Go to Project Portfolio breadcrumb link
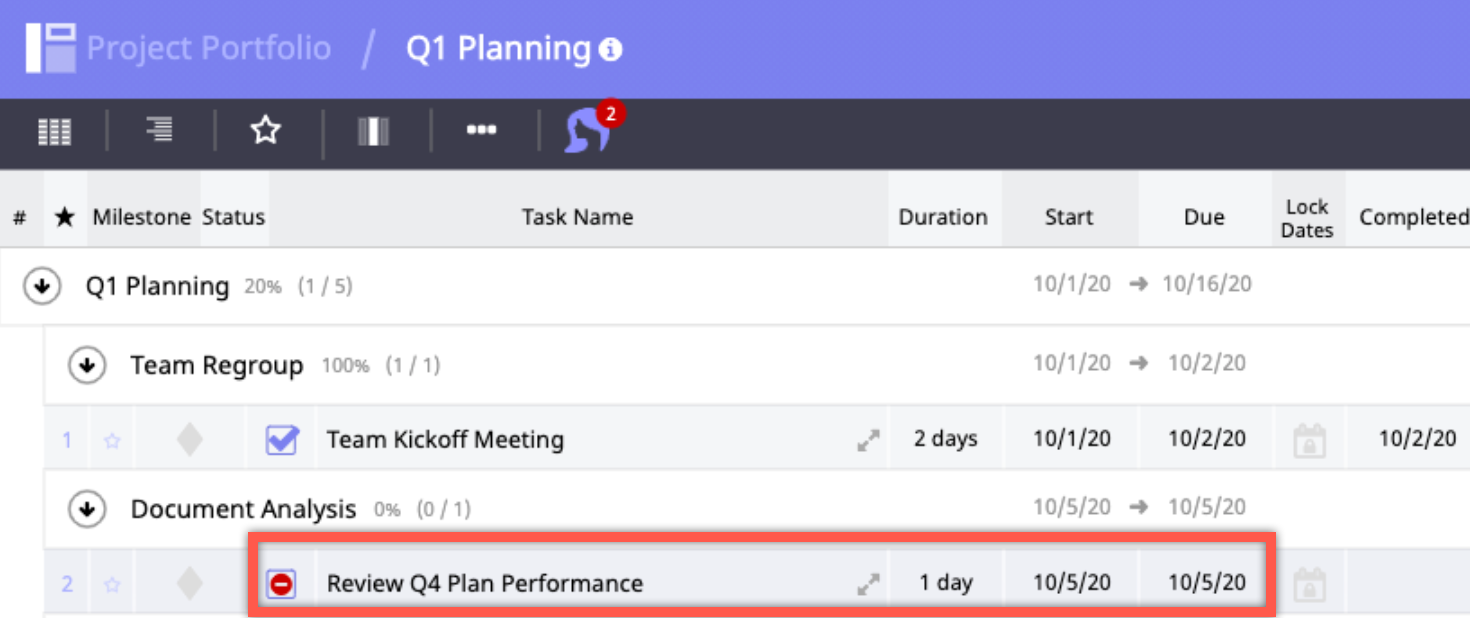The image size is (1470, 618). click(208, 48)
